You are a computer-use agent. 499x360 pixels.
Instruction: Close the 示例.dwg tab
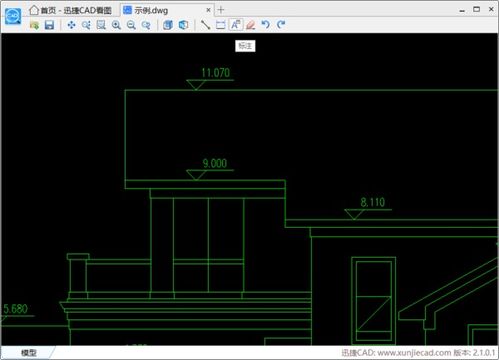point(208,10)
